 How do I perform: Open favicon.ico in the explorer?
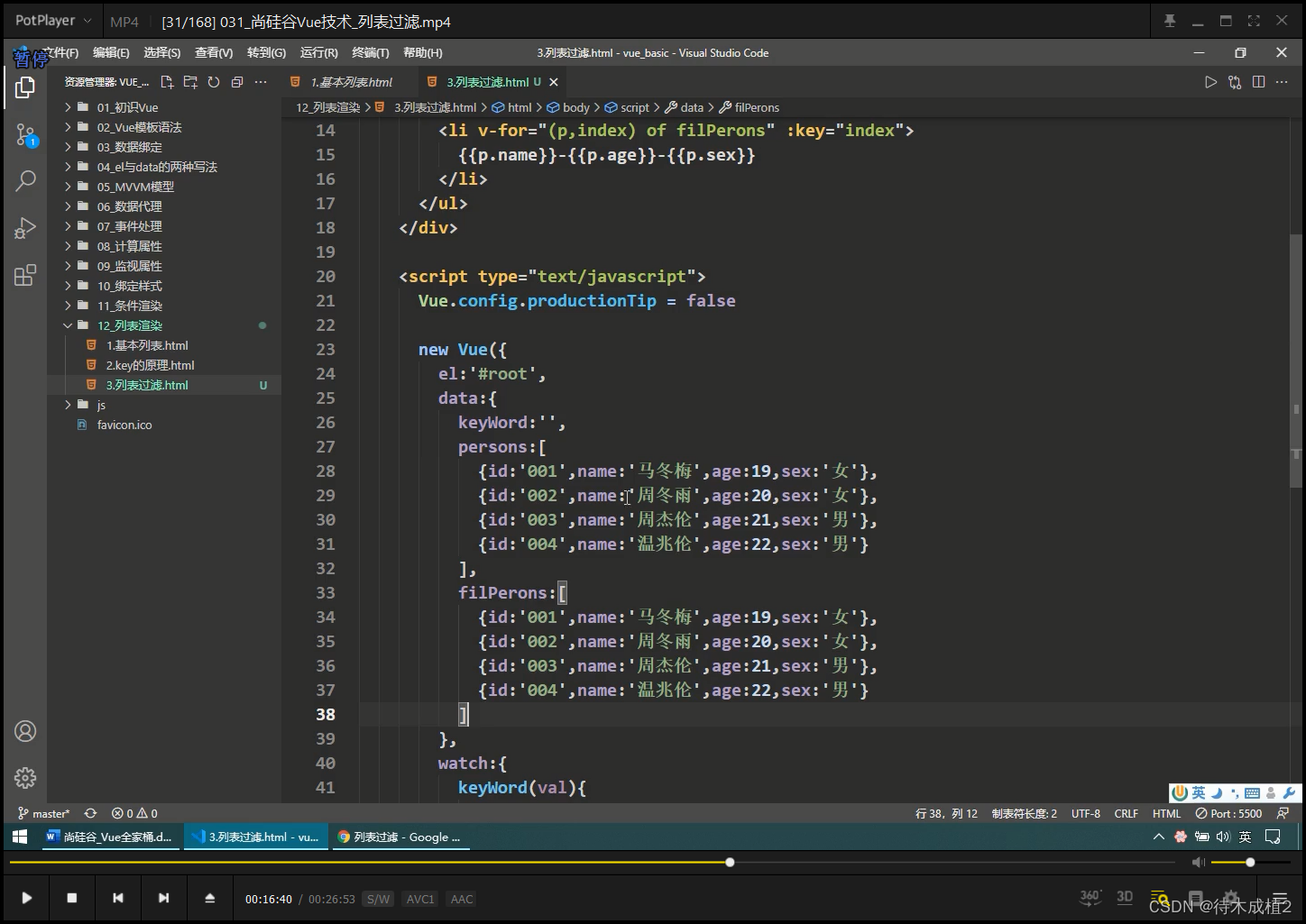(x=124, y=425)
